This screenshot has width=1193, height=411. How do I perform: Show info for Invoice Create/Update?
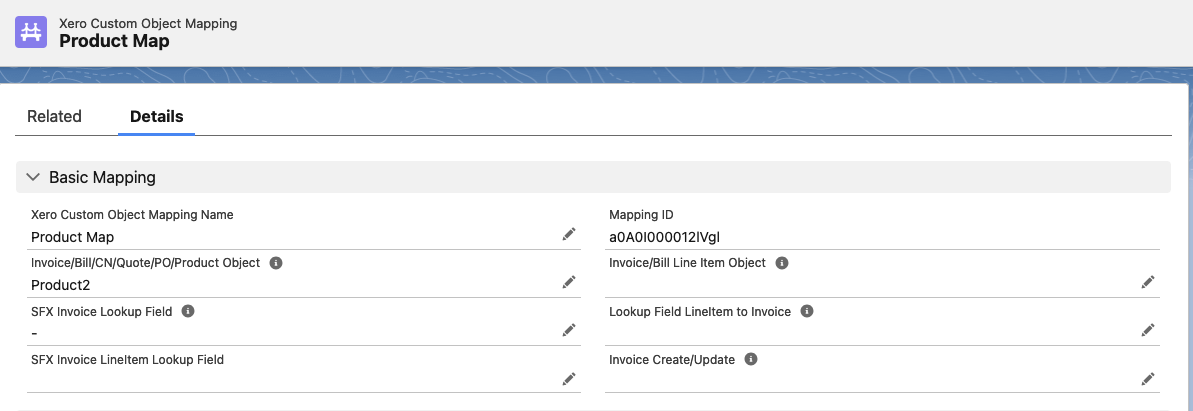click(x=751, y=359)
